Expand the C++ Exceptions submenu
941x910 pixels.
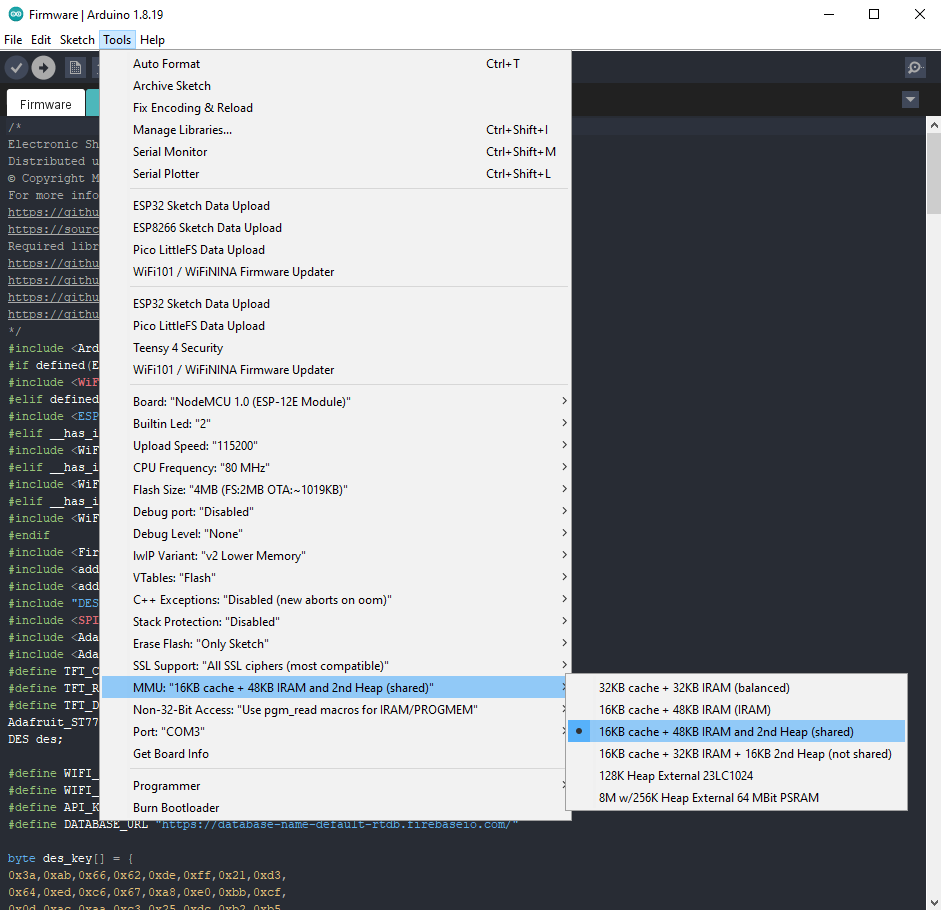point(335,600)
